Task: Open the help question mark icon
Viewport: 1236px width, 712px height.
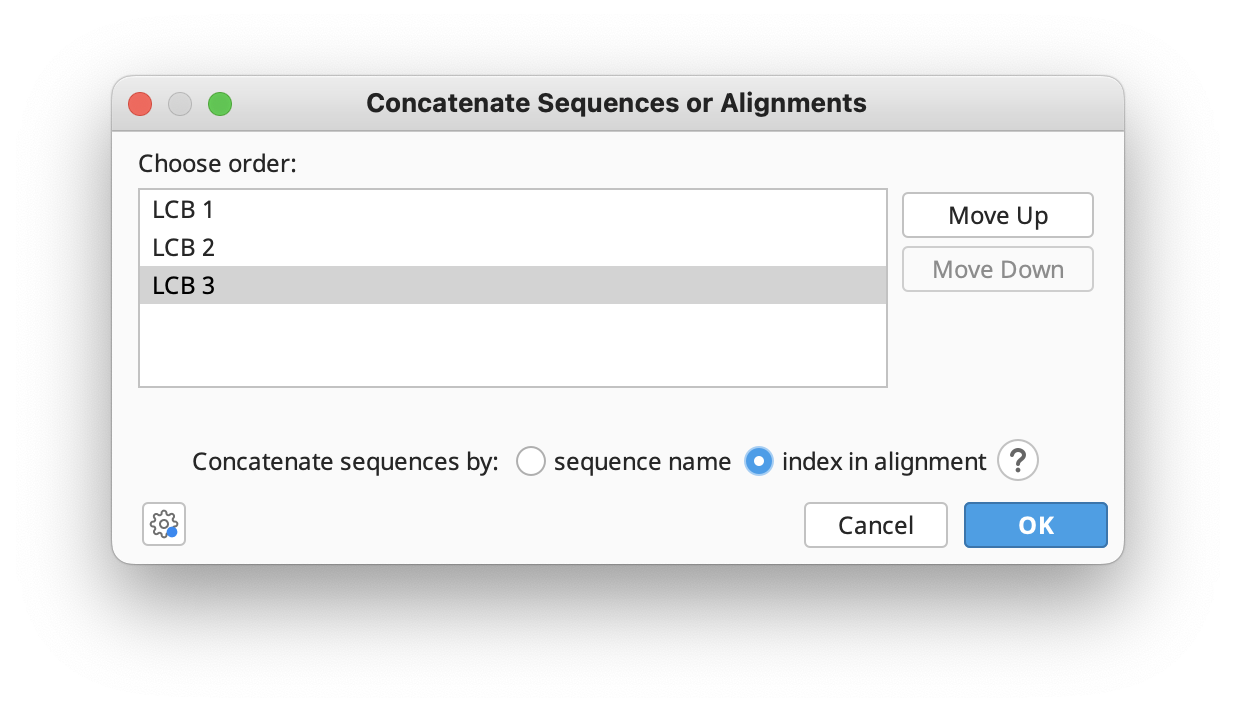Action: coord(1017,461)
